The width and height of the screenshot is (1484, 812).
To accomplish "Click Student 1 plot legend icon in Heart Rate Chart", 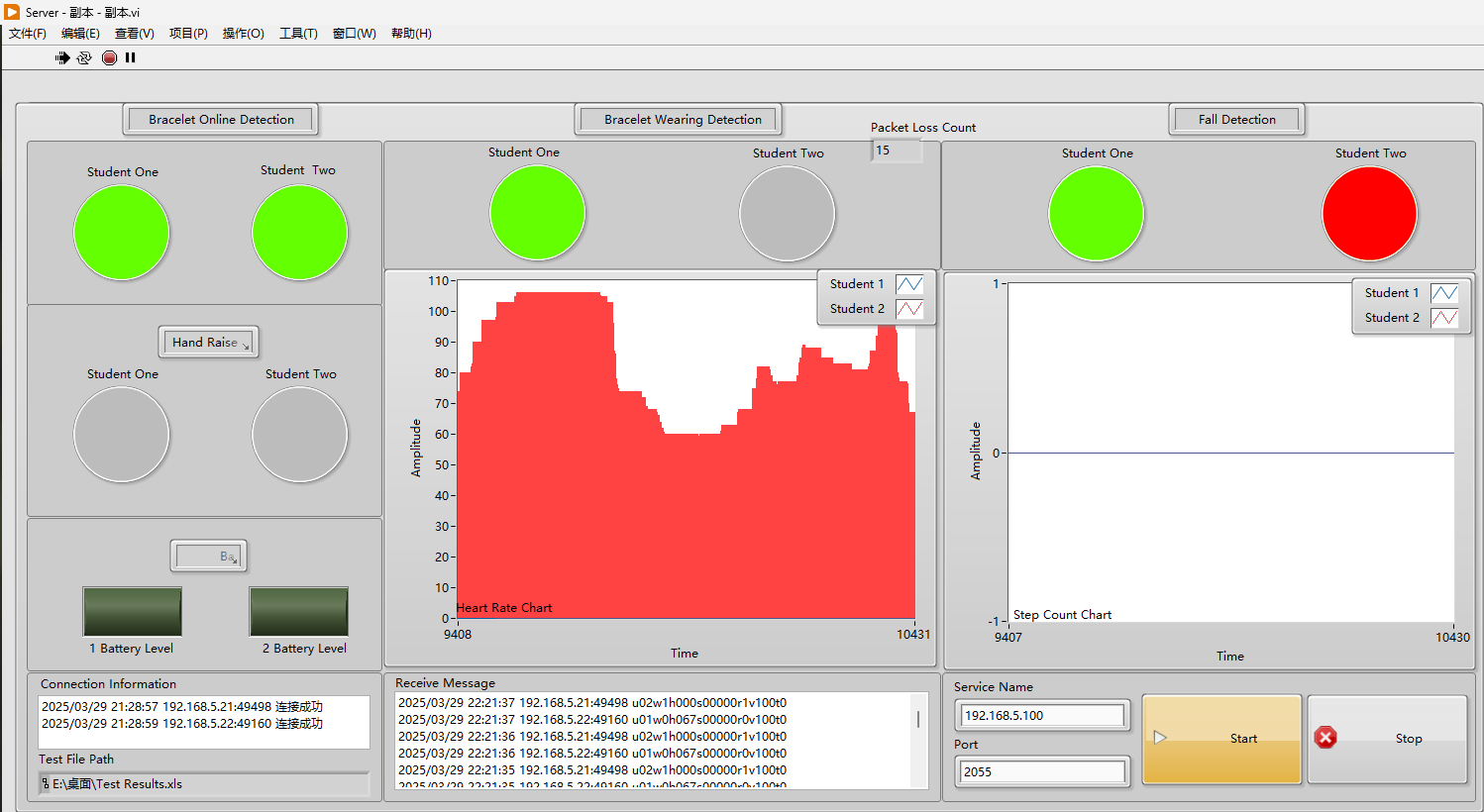I will pos(909,284).
